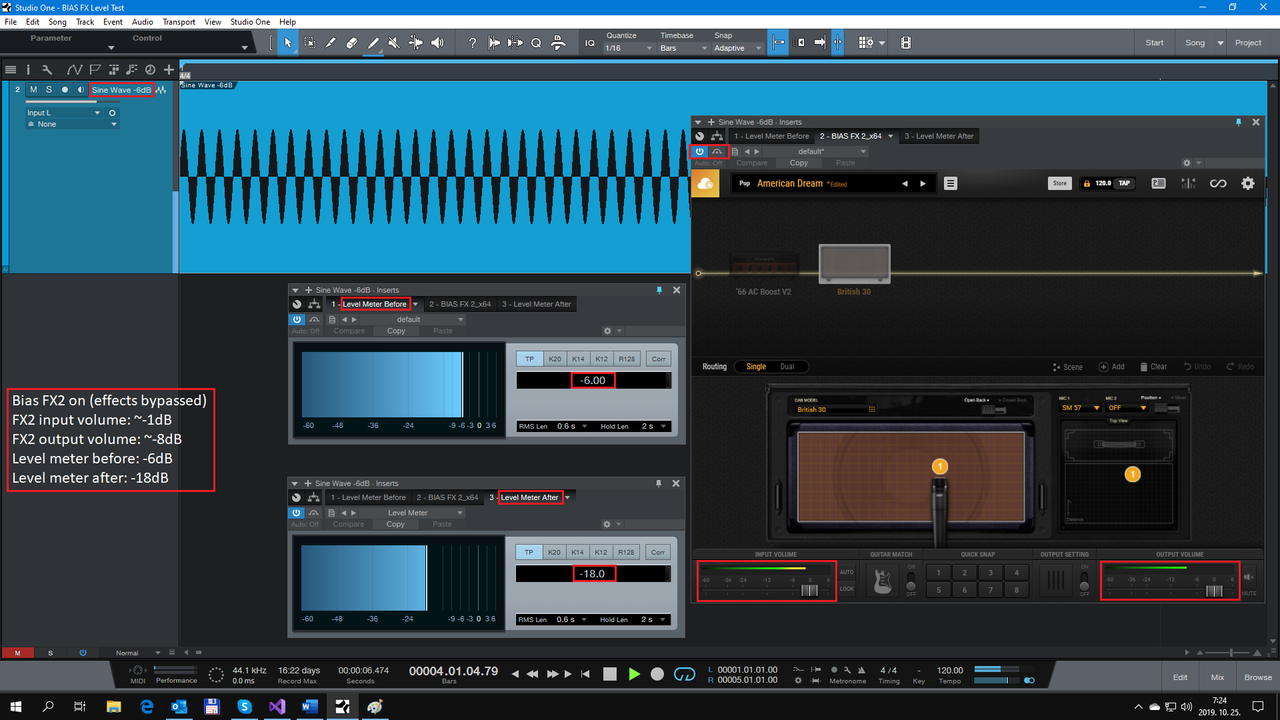Open BIAS FX settings gear
Image resolution: width=1280 pixels, height=720 pixels.
coord(1247,183)
